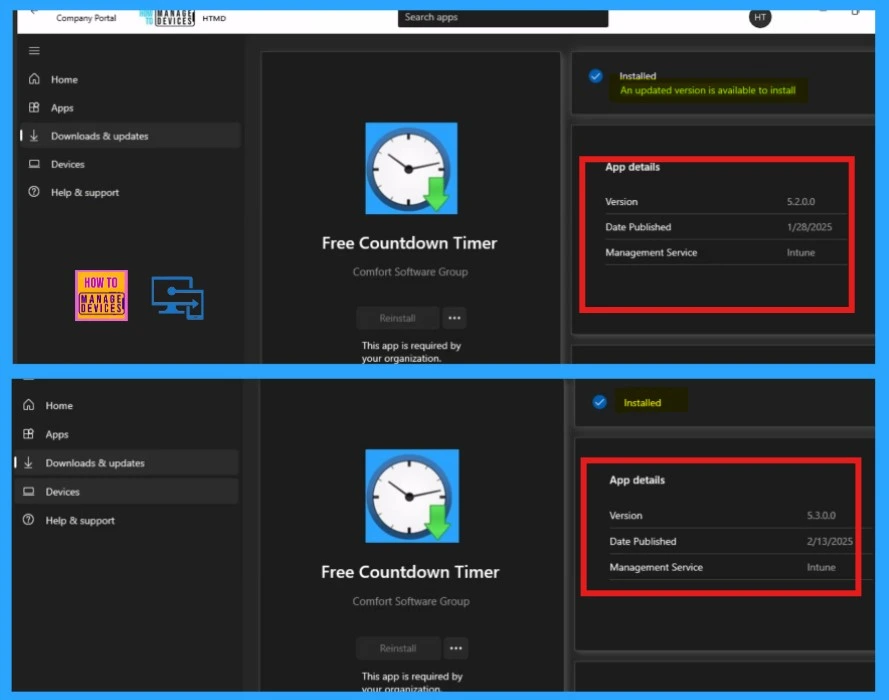Click date published '2/13/2025'

click(829, 541)
